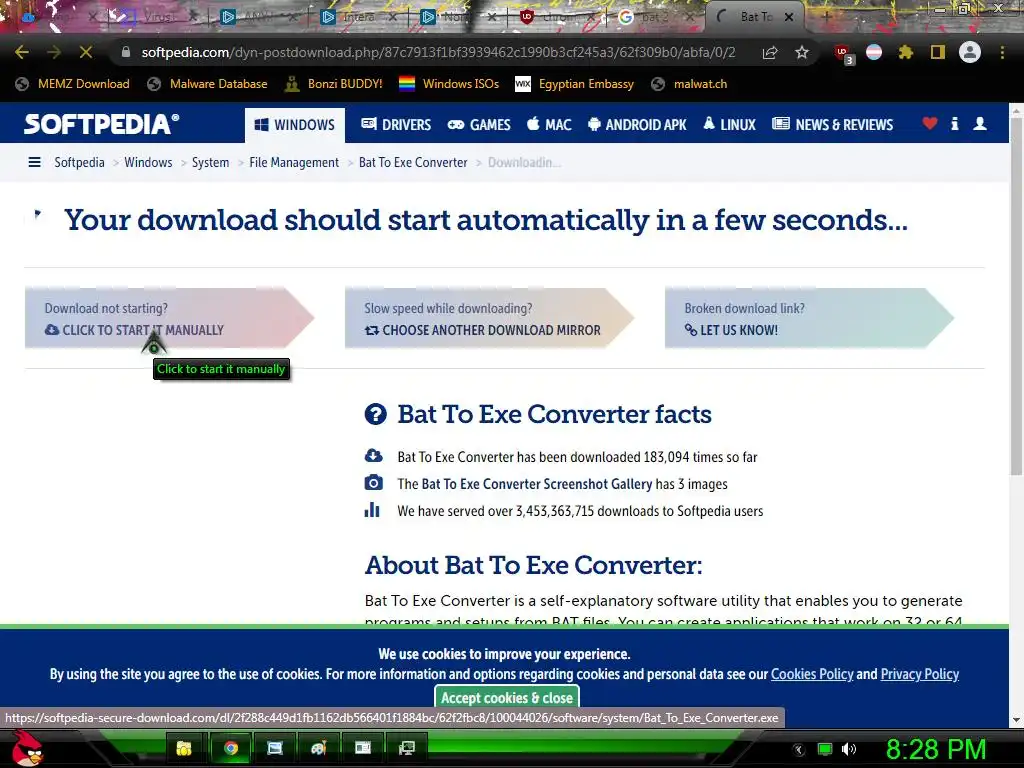Click to start it manually download button
Image resolution: width=1024 pixels, height=768 pixels.
pos(169,318)
